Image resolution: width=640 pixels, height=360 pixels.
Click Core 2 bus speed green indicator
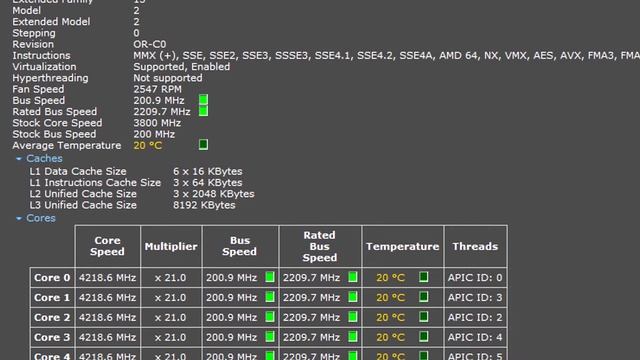tap(270, 317)
